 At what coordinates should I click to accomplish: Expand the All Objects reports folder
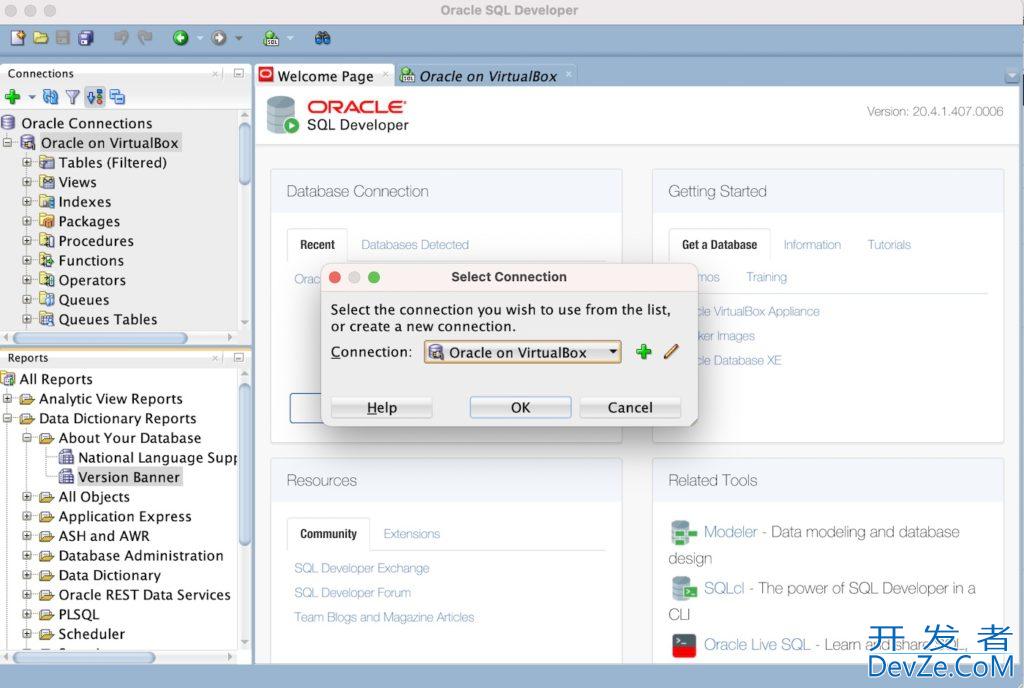coord(27,497)
